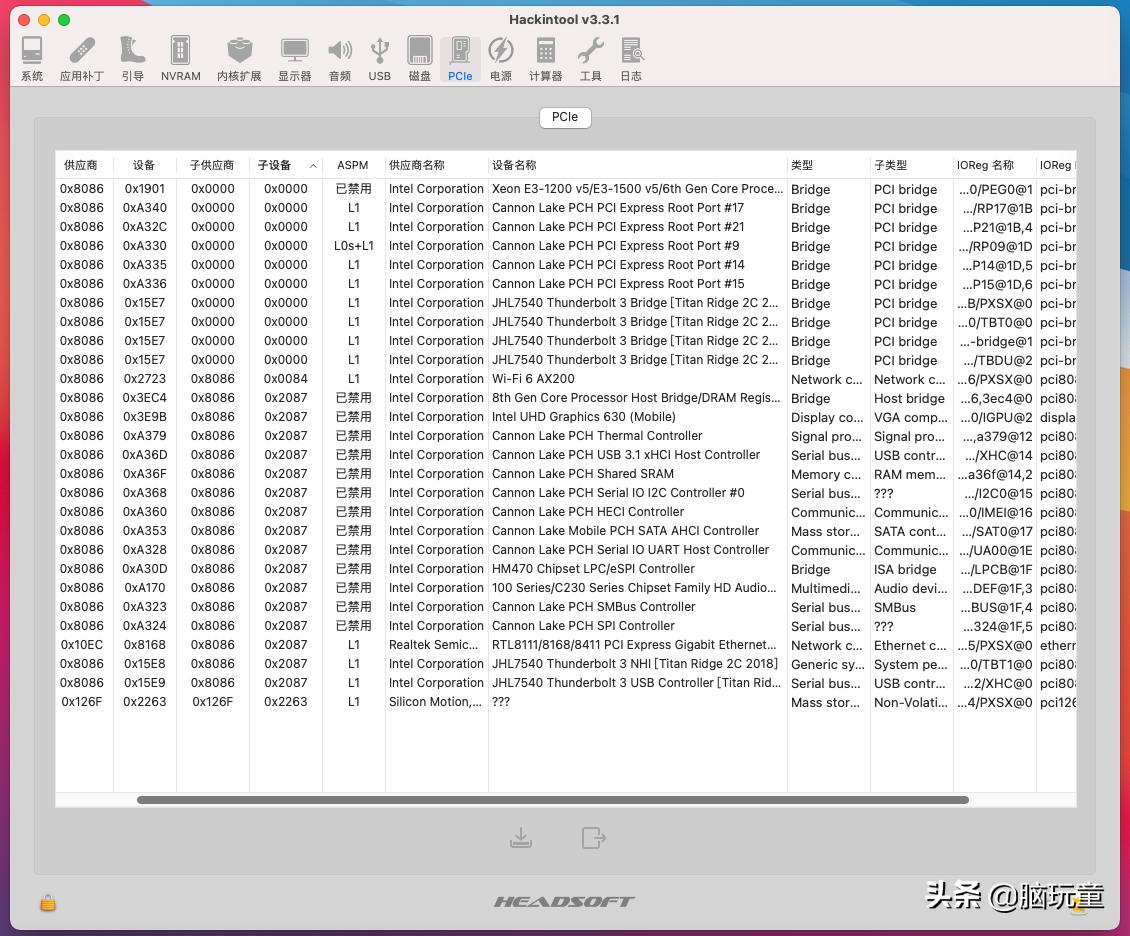This screenshot has width=1130, height=936.
Task: Sort by the ASPM column header
Action: pos(353,165)
